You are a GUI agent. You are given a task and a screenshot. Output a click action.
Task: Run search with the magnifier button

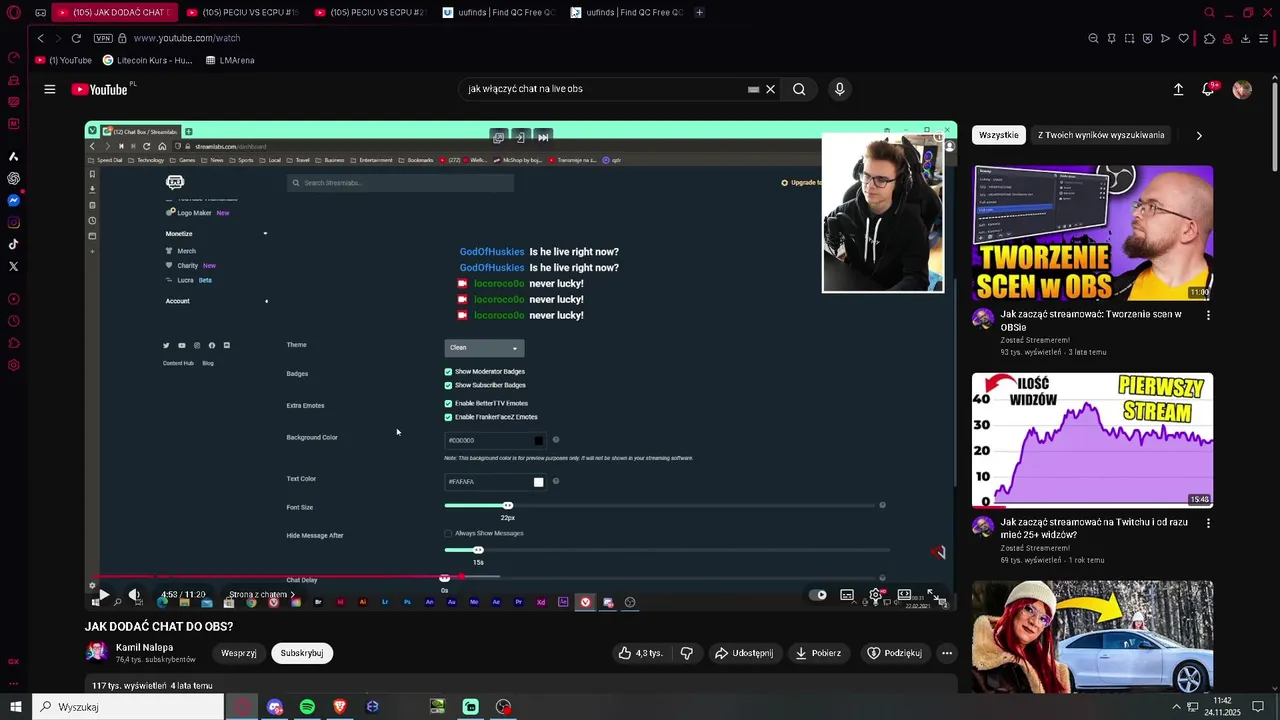coord(799,89)
